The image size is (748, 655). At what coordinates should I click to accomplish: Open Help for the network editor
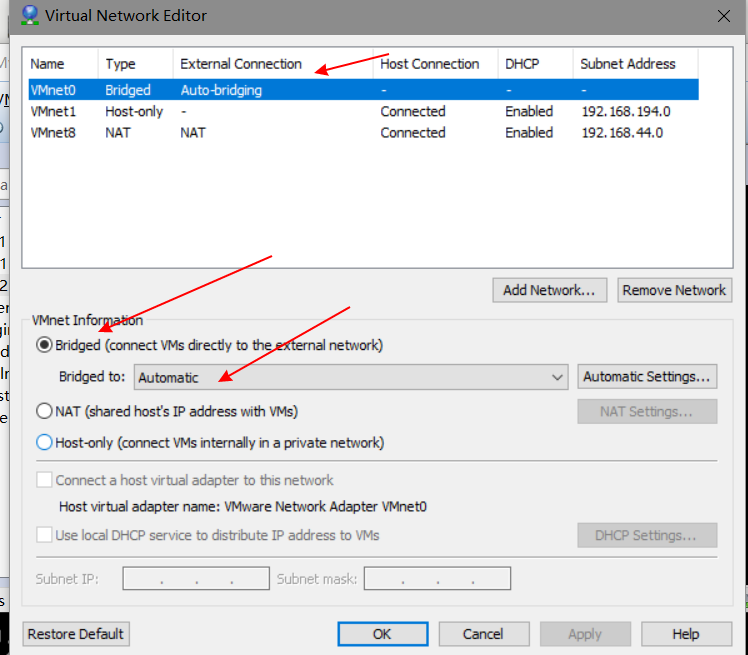(x=686, y=634)
